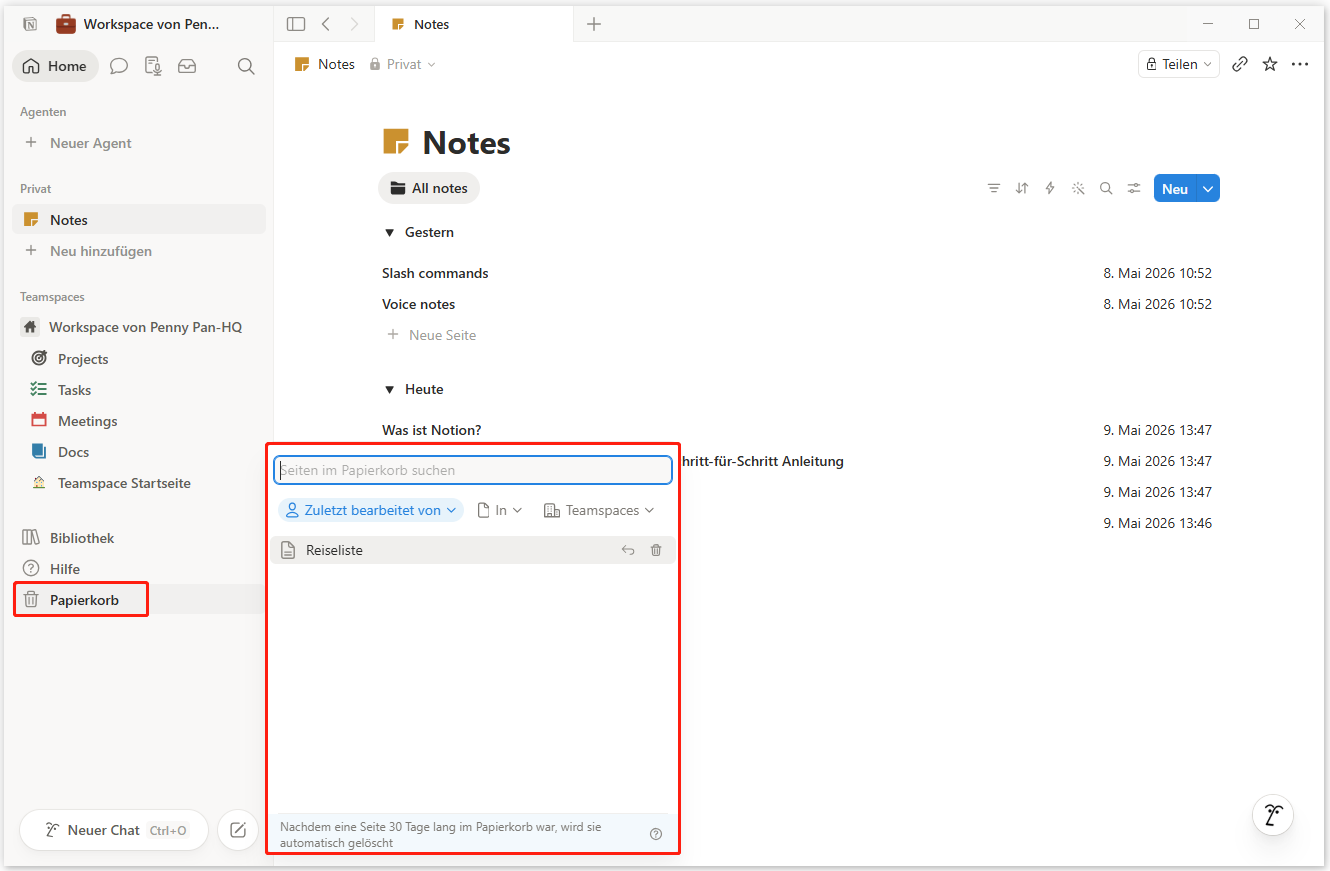Select the All notes view tab

429,188
